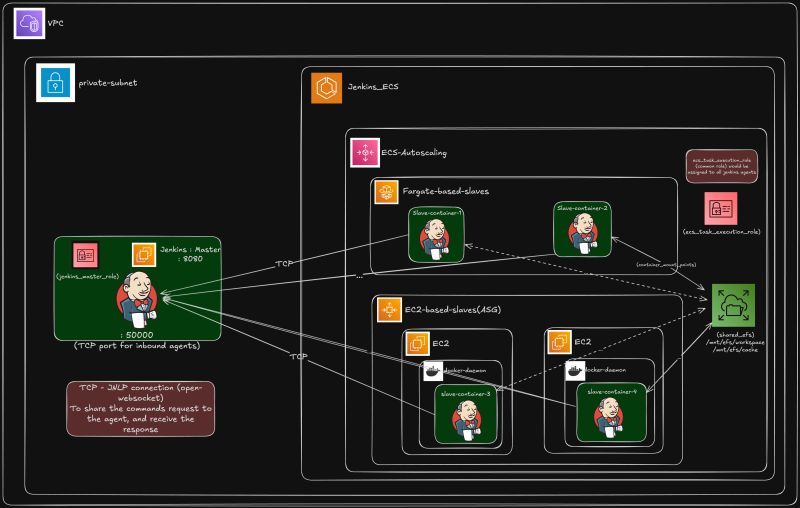Select the Docker whale icon above slave-container-4
800x508 pixels.
(x=575, y=370)
